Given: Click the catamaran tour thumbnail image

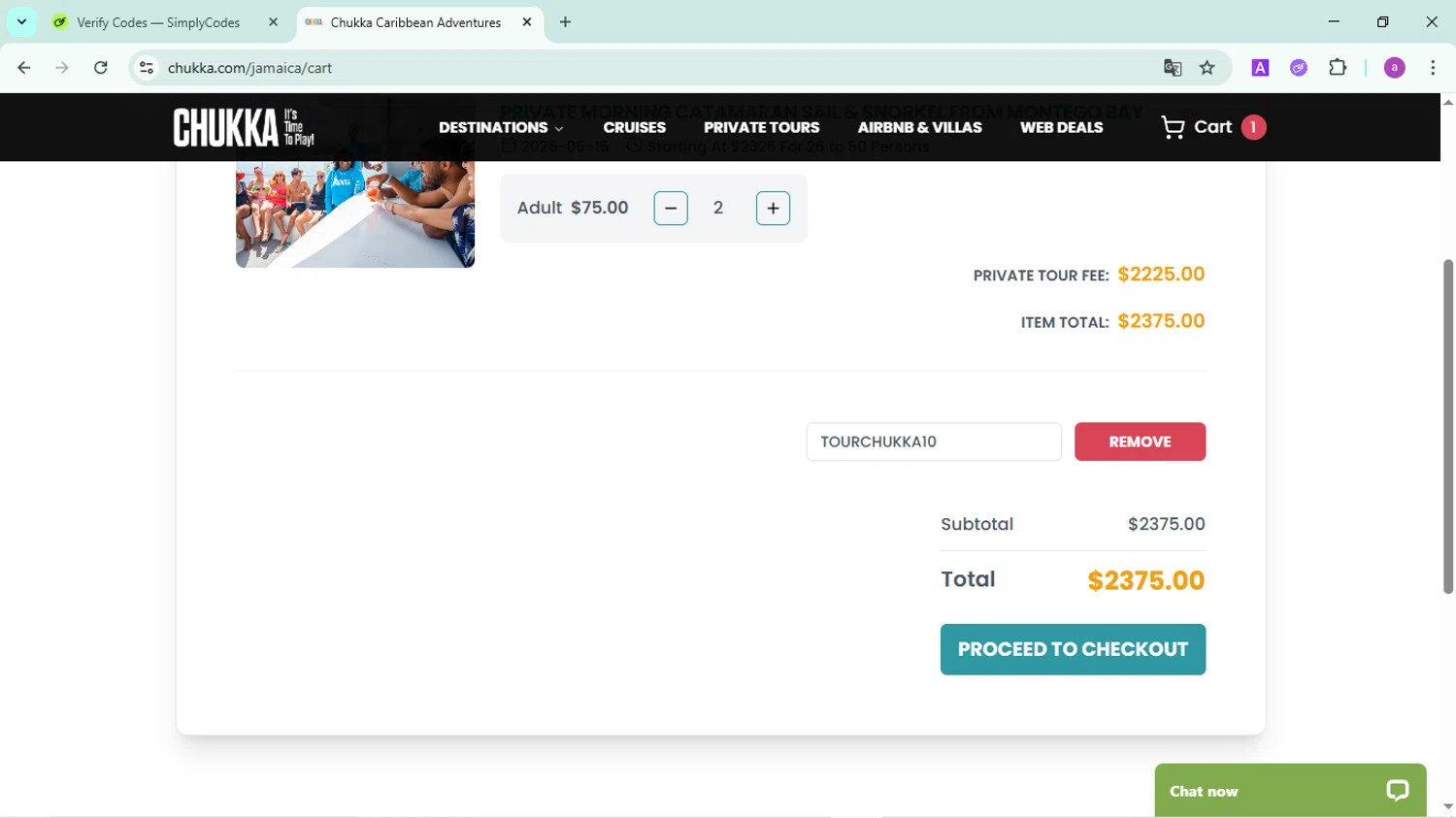Looking at the screenshot, I should tap(355, 213).
